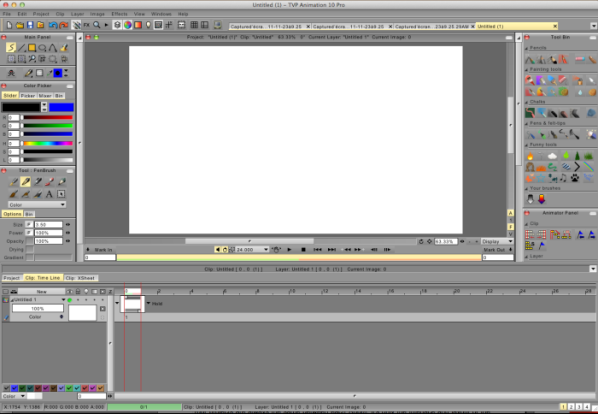Image resolution: width=598 pixels, height=414 pixels.
Task: Play the animation
Action: click(289, 249)
